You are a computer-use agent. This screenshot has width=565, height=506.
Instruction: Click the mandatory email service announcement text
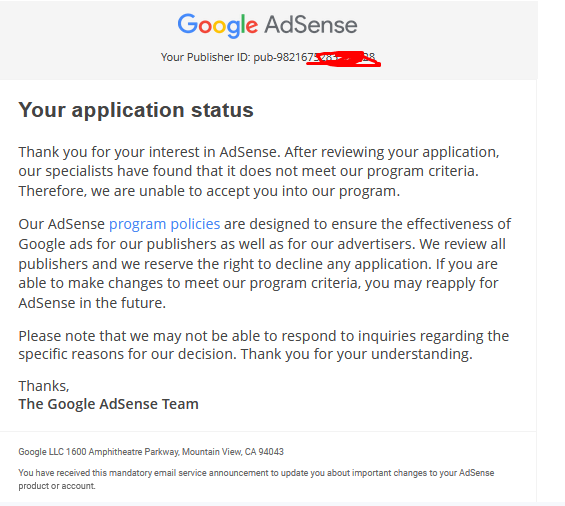coord(256,479)
